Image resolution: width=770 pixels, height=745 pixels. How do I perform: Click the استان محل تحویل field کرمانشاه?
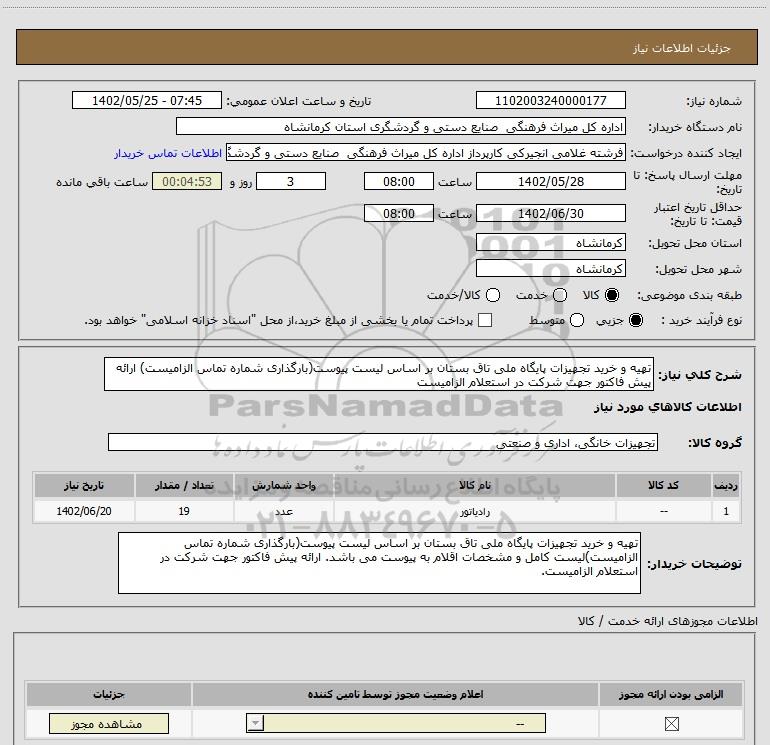pyautogui.click(x=550, y=242)
